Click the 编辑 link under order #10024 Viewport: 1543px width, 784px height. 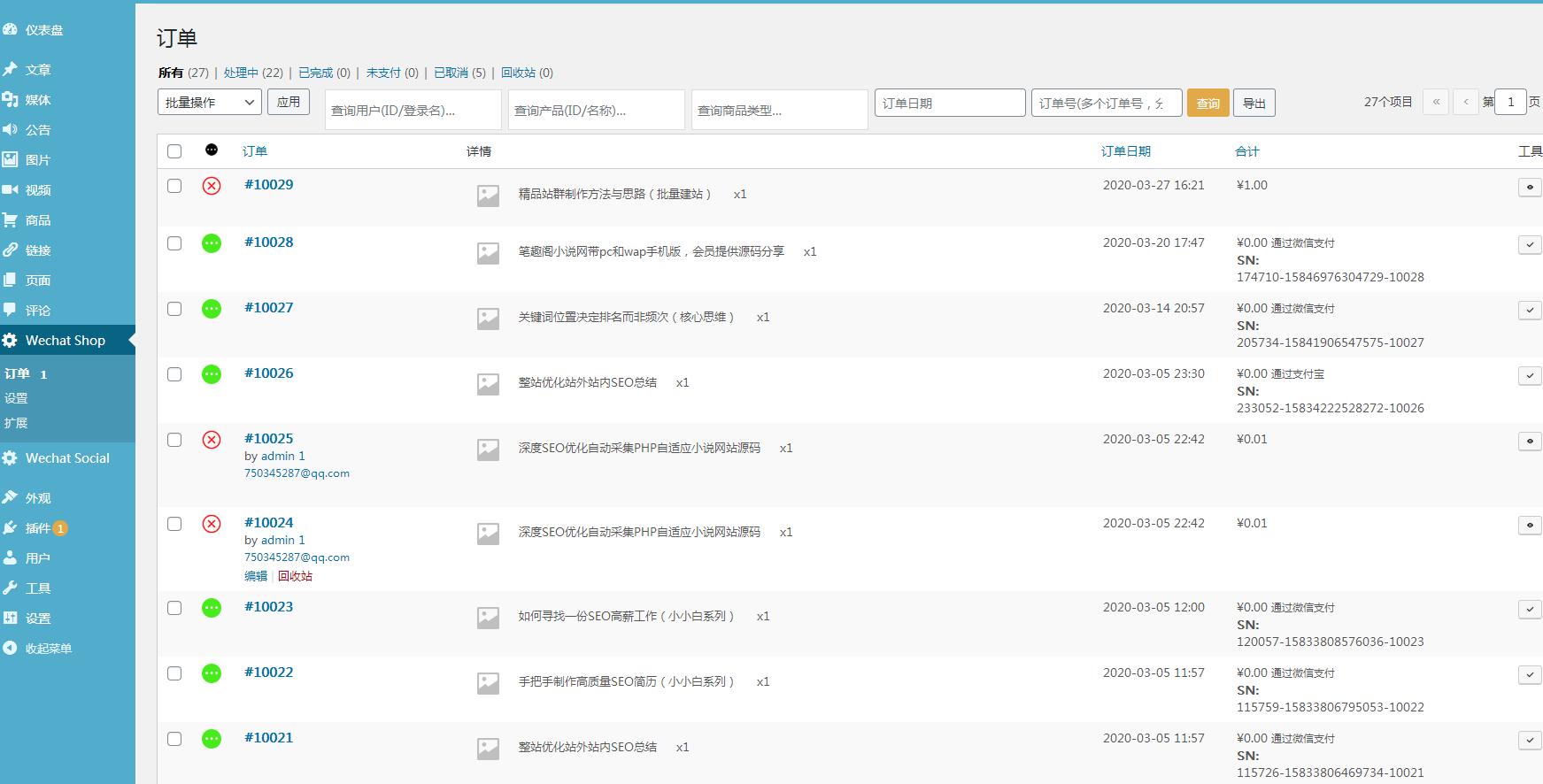pyautogui.click(x=256, y=576)
